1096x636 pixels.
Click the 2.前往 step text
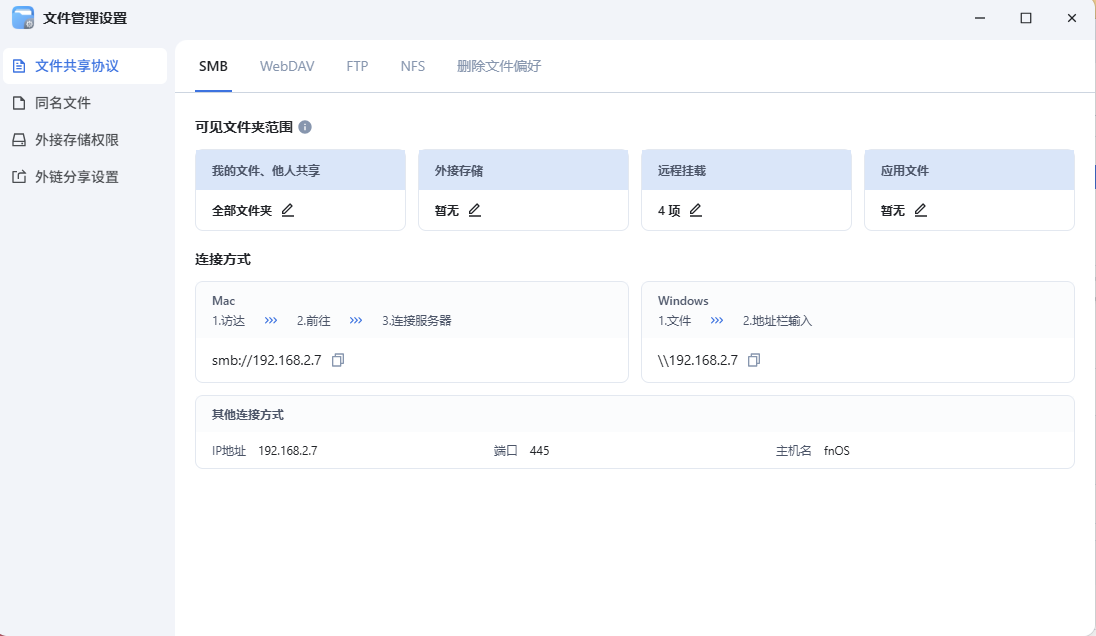[313, 321]
